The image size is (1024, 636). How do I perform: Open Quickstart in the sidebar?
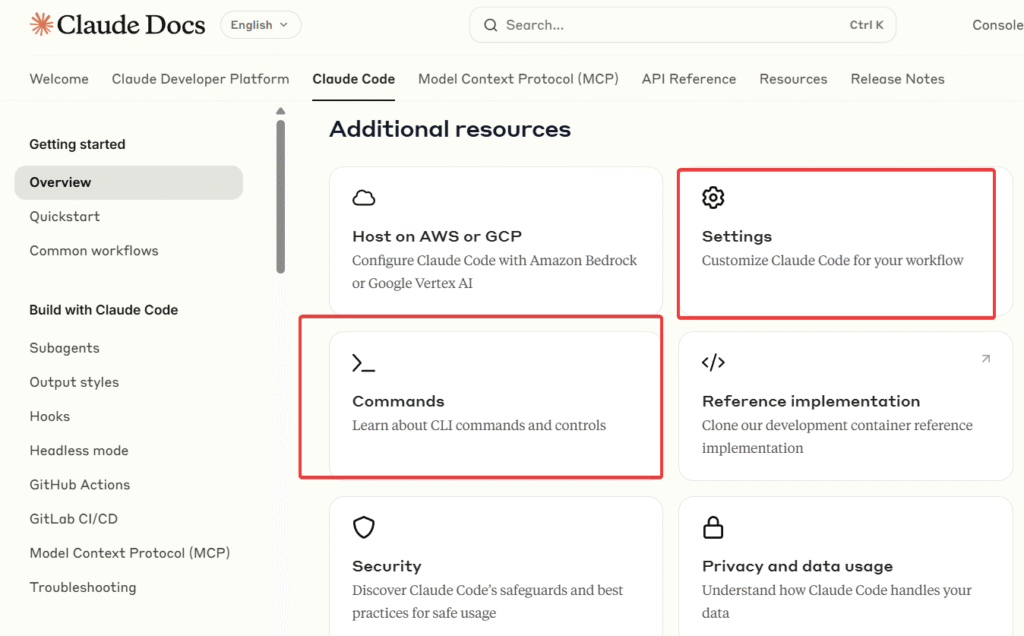(65, 217)
